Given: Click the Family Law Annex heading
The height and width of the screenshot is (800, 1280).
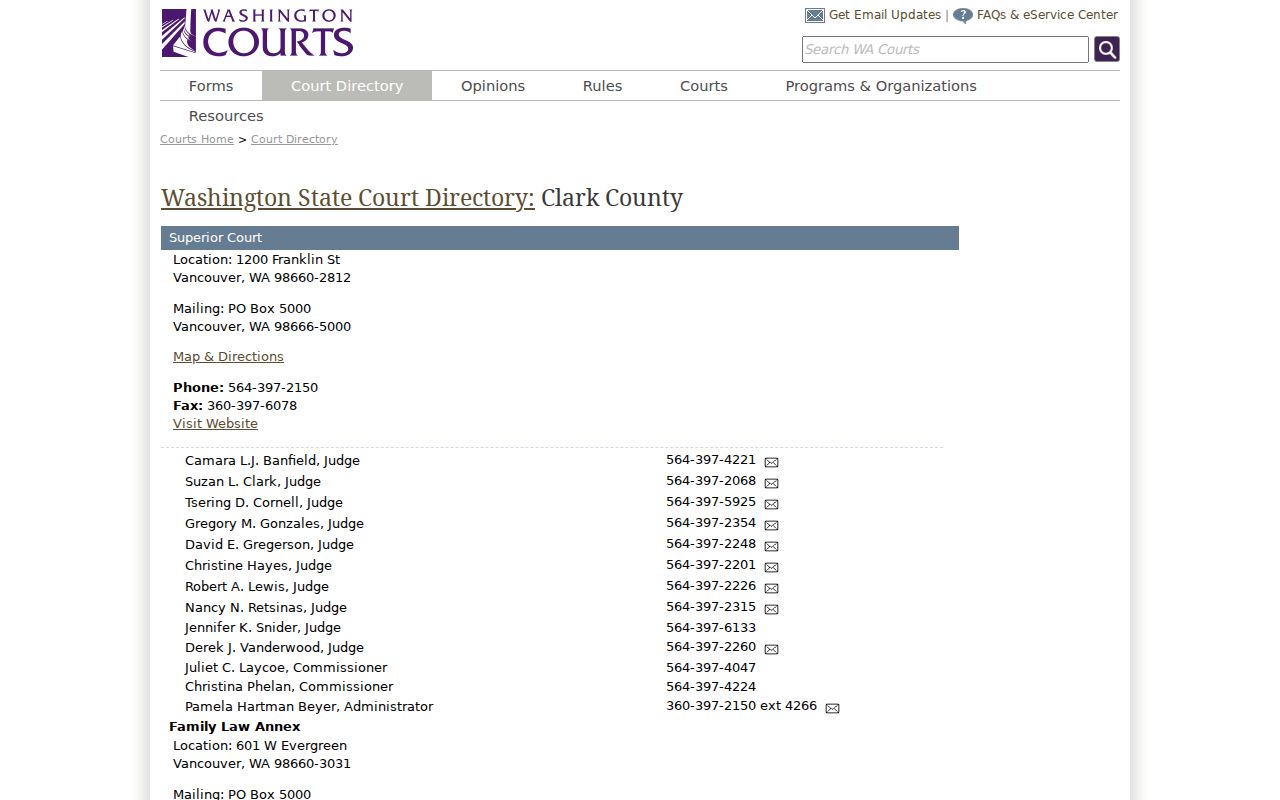Looking at the screenshot, I should pyautogui.click(x=235, y=727).
